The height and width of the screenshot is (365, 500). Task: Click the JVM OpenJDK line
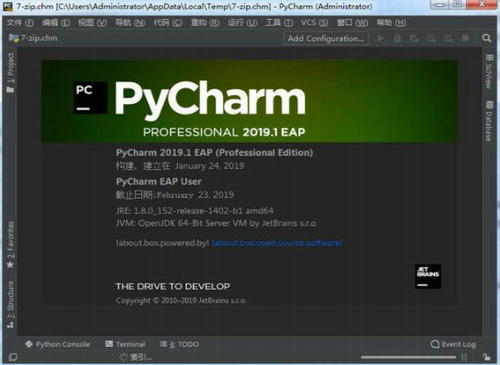[216, 223]
